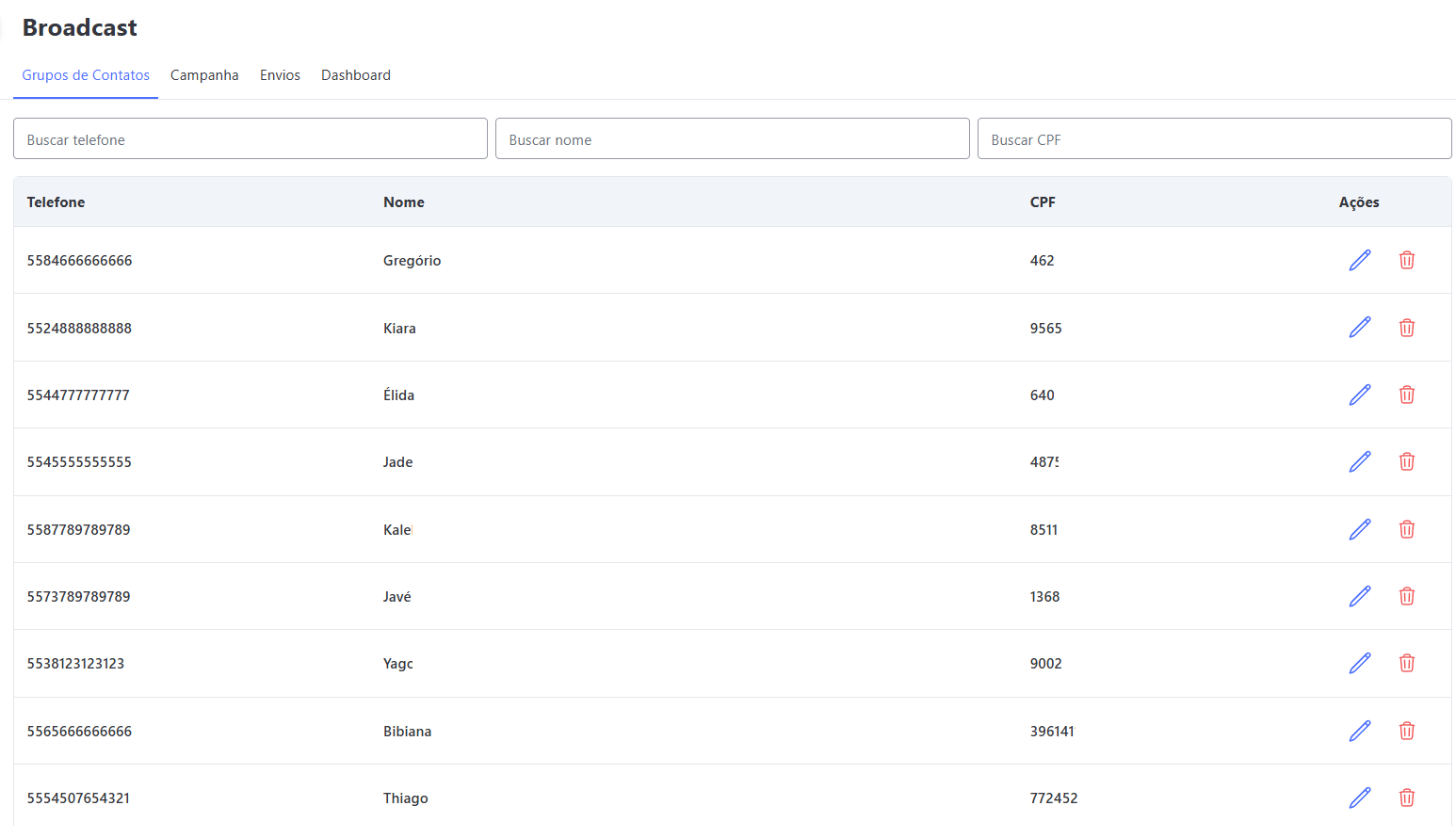Click into the Buscar nome field
Viewport: 1456px width, 838px height.
tap(732, 139)
